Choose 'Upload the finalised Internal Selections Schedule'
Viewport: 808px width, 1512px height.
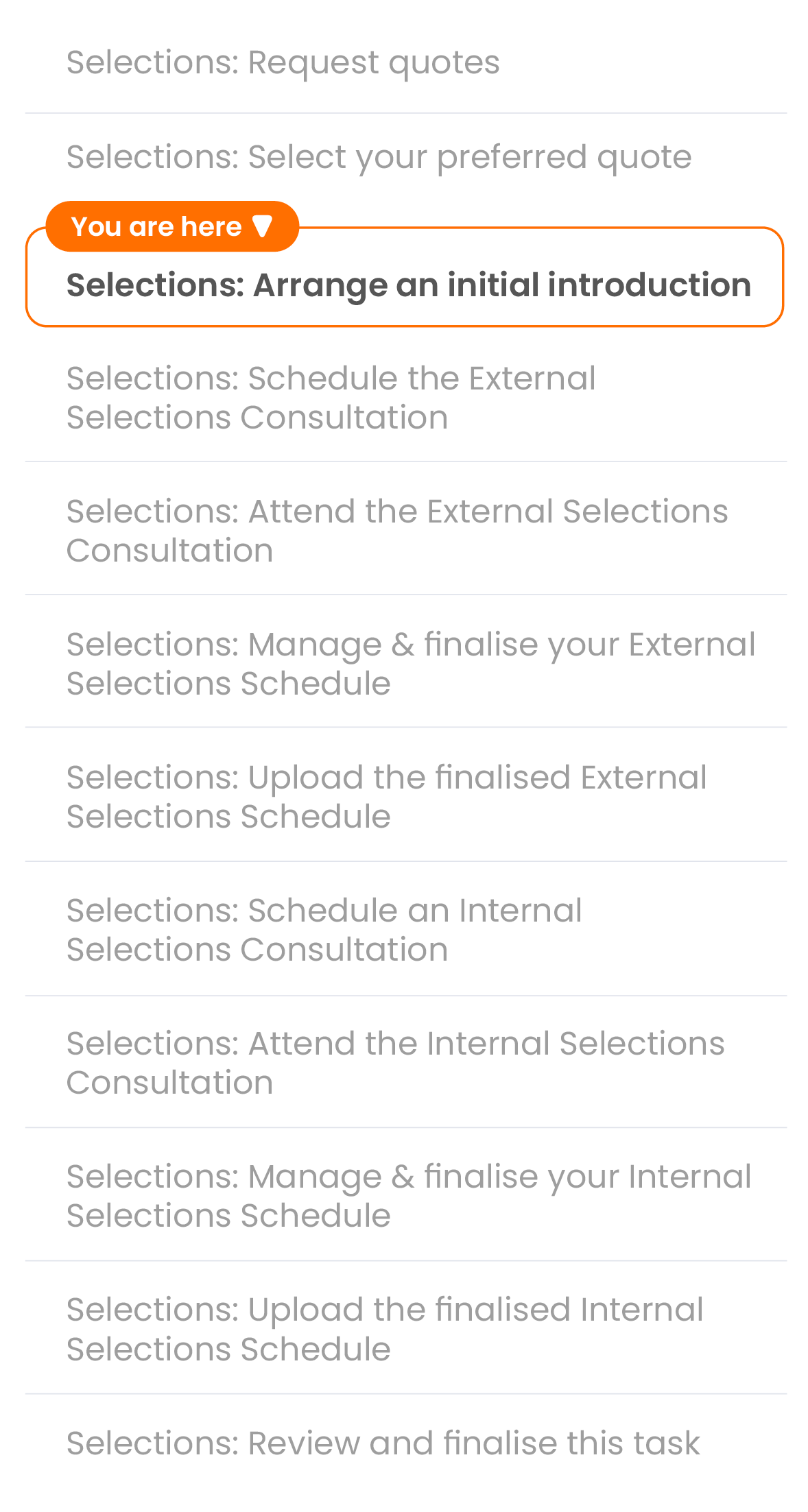(384, 1329)
